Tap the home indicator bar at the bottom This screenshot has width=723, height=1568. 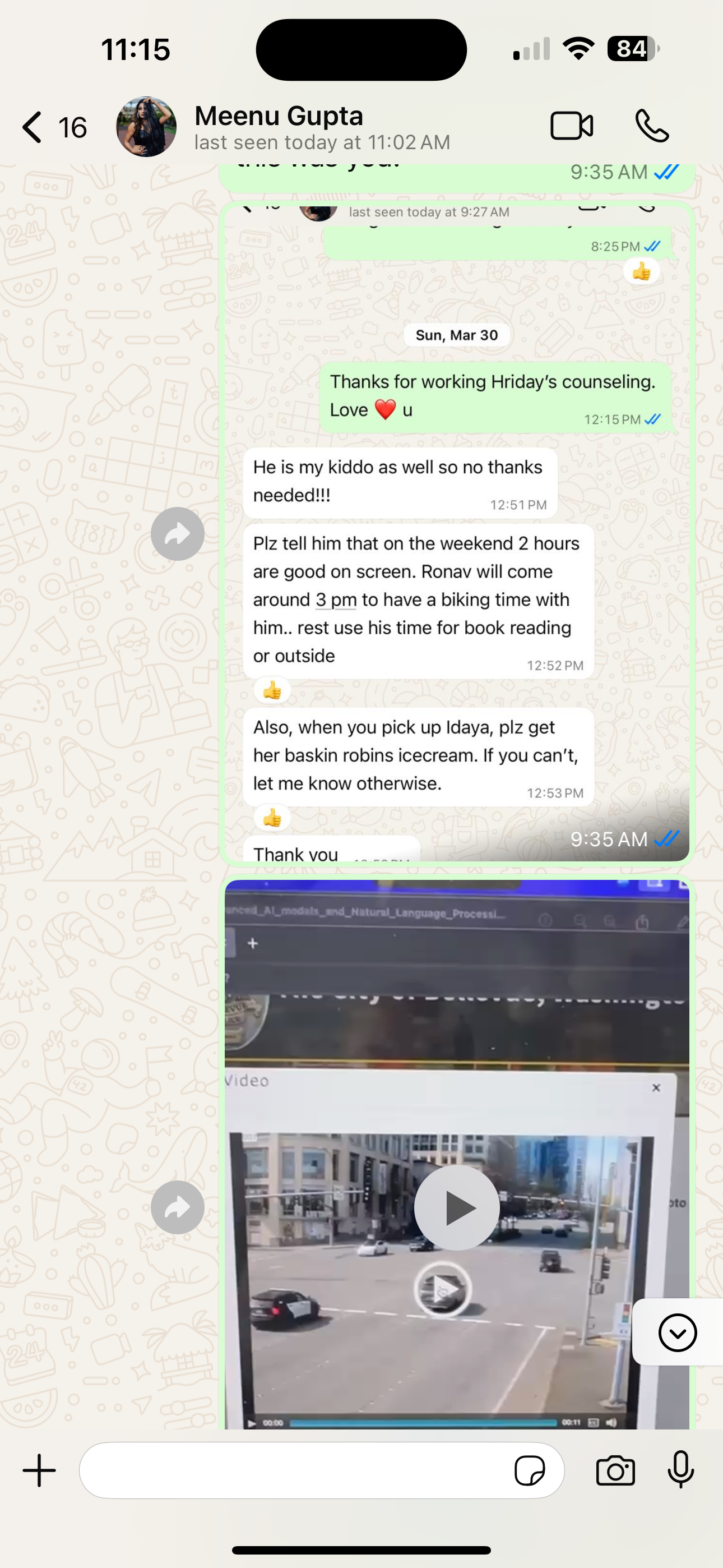click(361, 1549)
